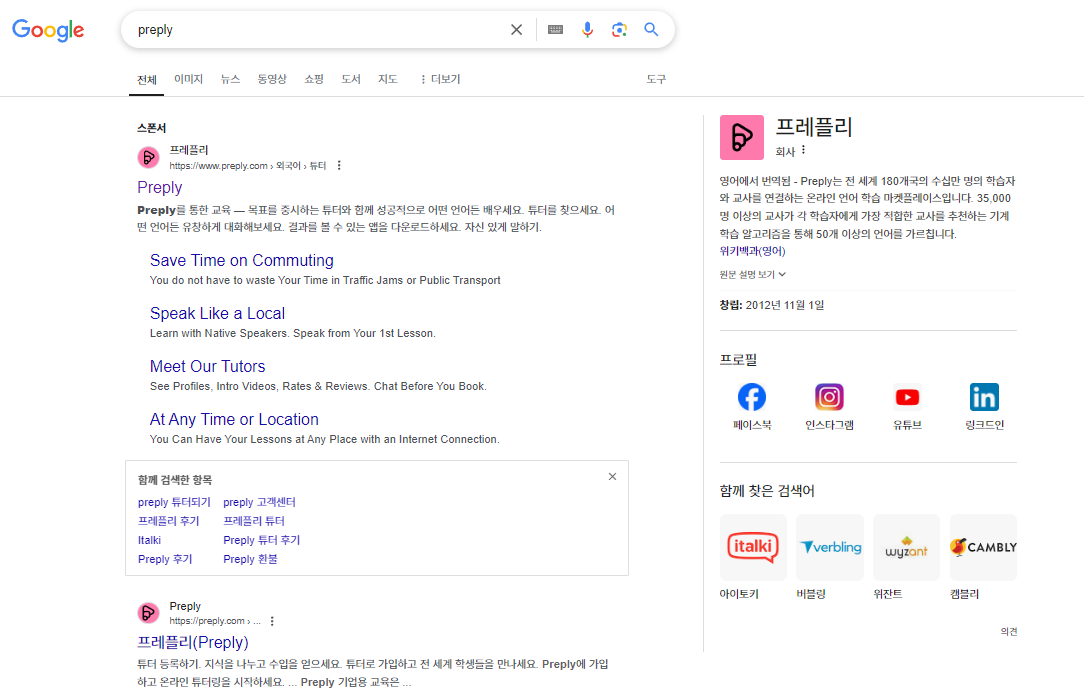Open italki related search card
This screenshot has height=696, width=1084.
point(753,557)
